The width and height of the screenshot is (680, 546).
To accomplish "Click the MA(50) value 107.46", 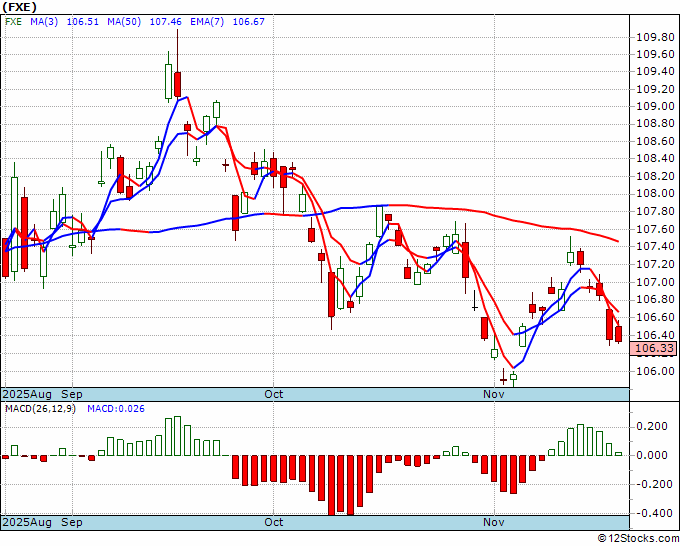I will [x=166, y=22].
